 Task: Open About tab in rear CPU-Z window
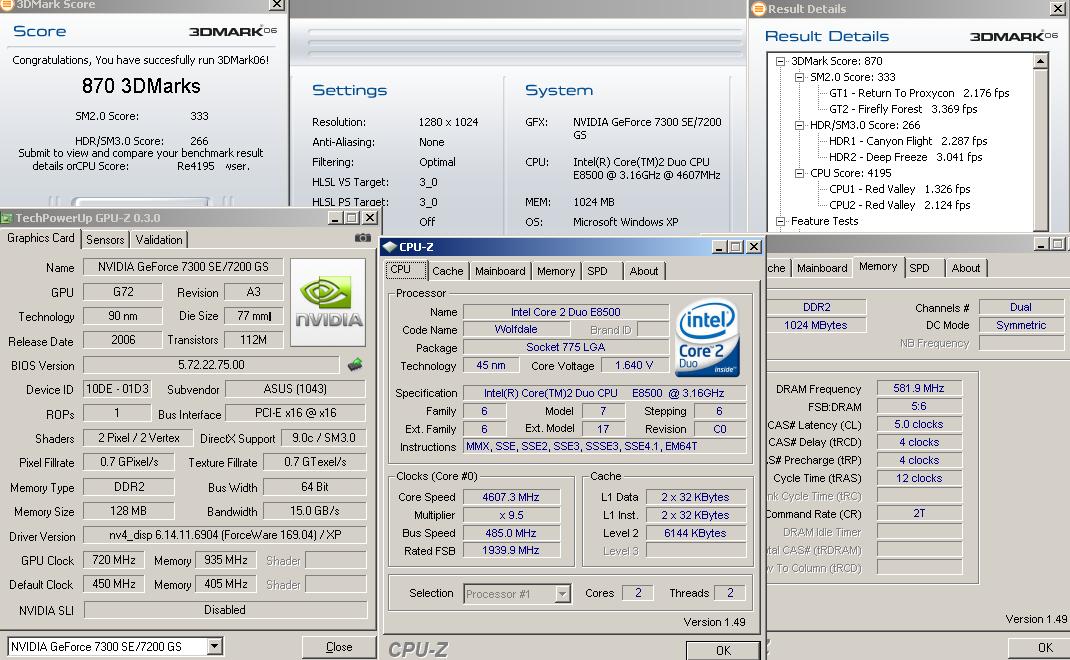(x=966, y=268)
